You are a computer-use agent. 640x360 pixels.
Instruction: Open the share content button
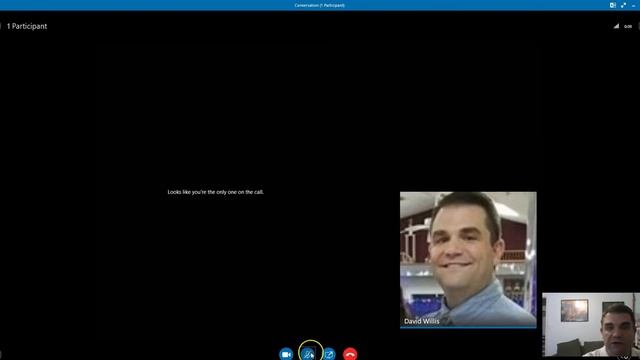tap(329, 354)
